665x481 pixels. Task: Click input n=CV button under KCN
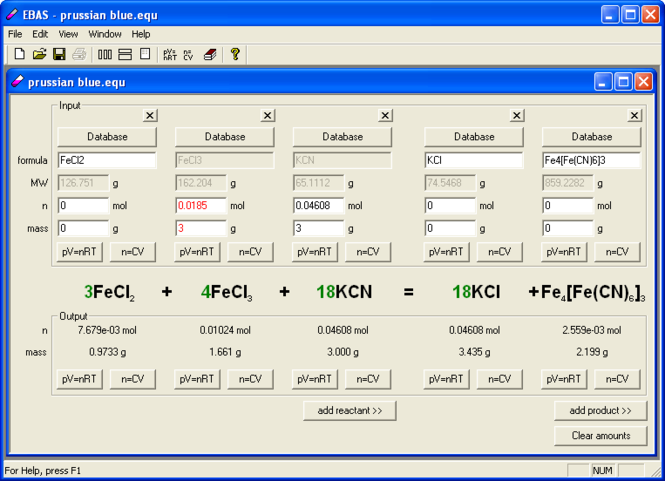tap(368, 252)
